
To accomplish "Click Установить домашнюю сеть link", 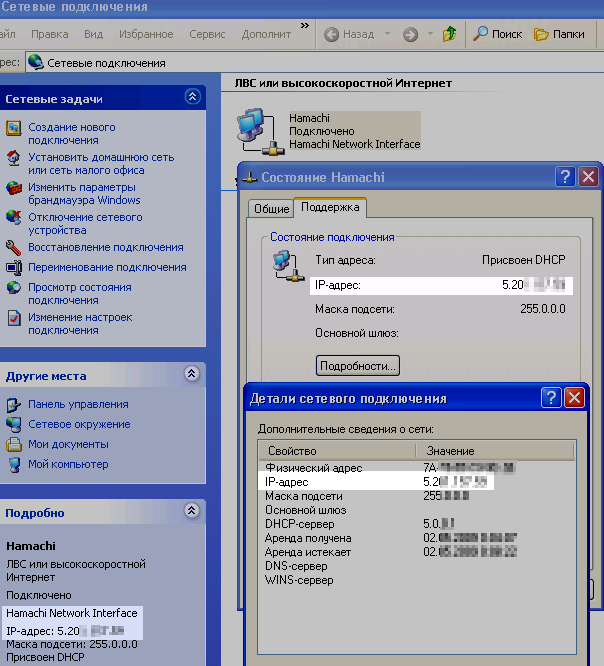I will click(x=101, y=164).
